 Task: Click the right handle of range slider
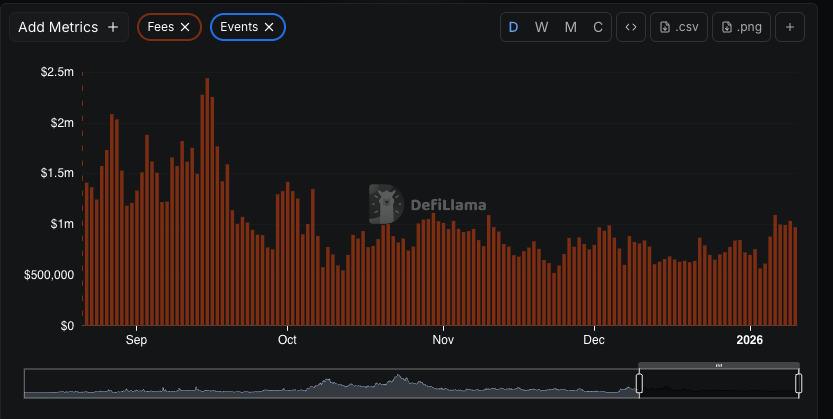(x=798, y=383)
